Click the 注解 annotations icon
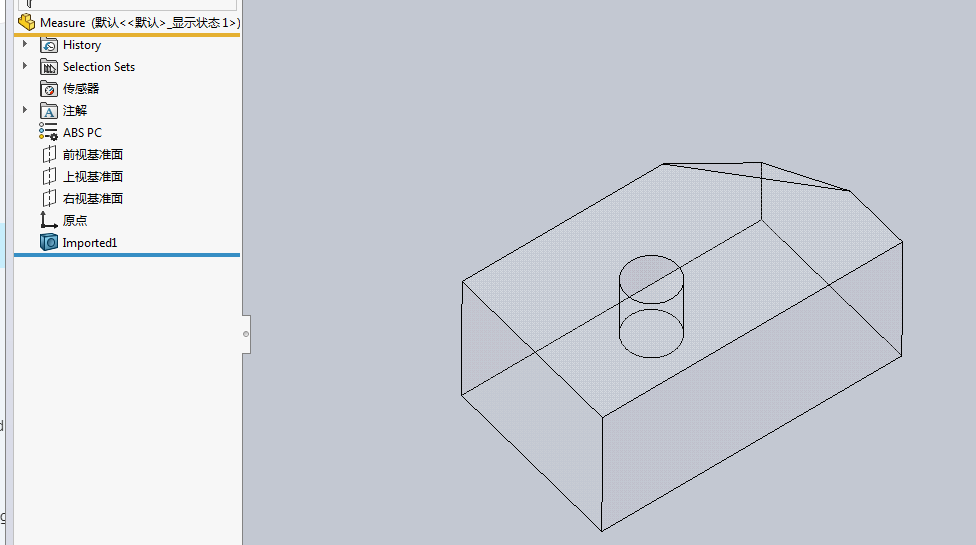Image resolution: width=976 pixels, height=545 pixels. click(49, 111)
